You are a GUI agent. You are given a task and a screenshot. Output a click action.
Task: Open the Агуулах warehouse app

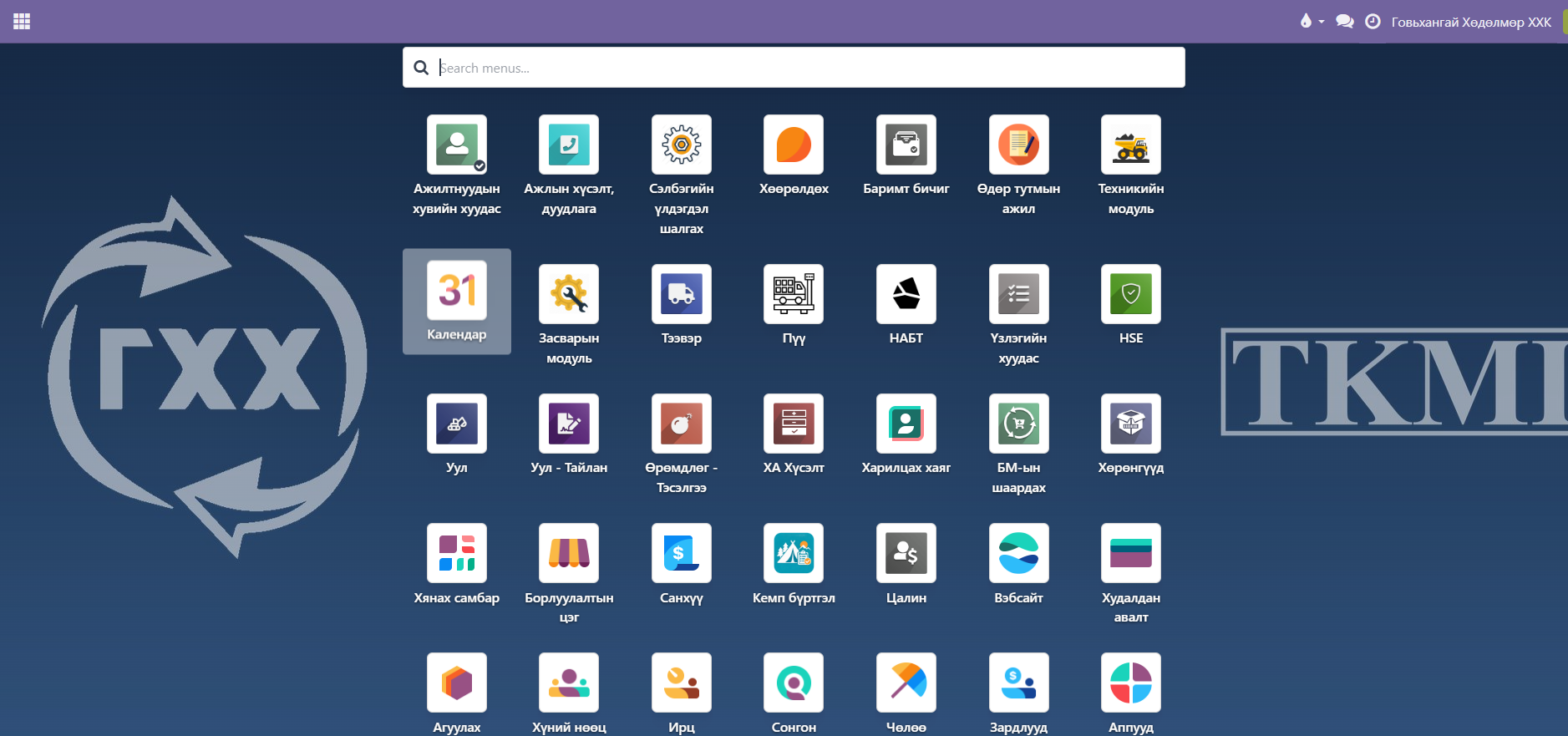456,683
